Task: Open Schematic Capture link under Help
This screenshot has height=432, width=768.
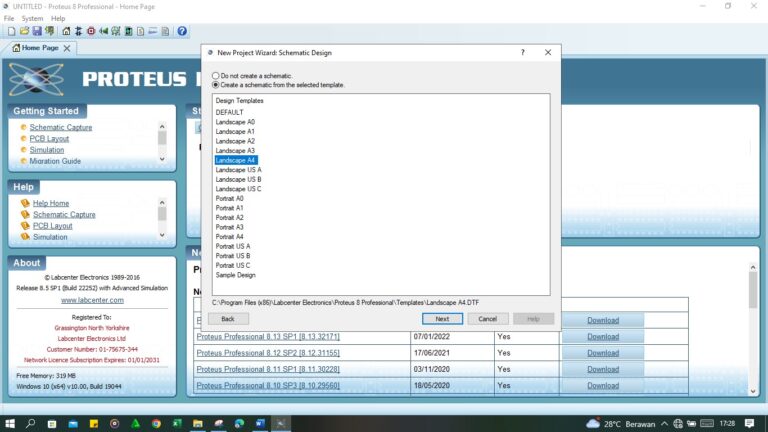Action: 64,215
